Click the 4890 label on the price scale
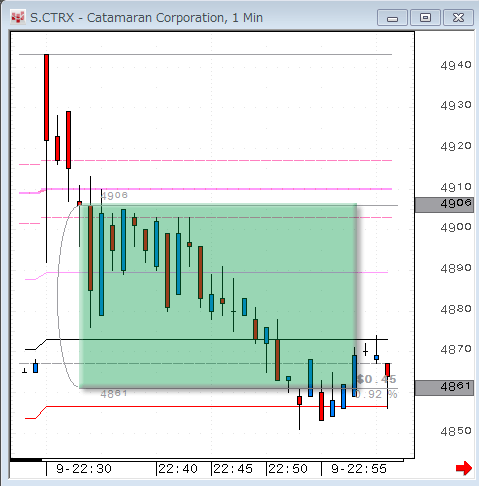The height and width of the screenshot is (486, 479). point(456,269)
